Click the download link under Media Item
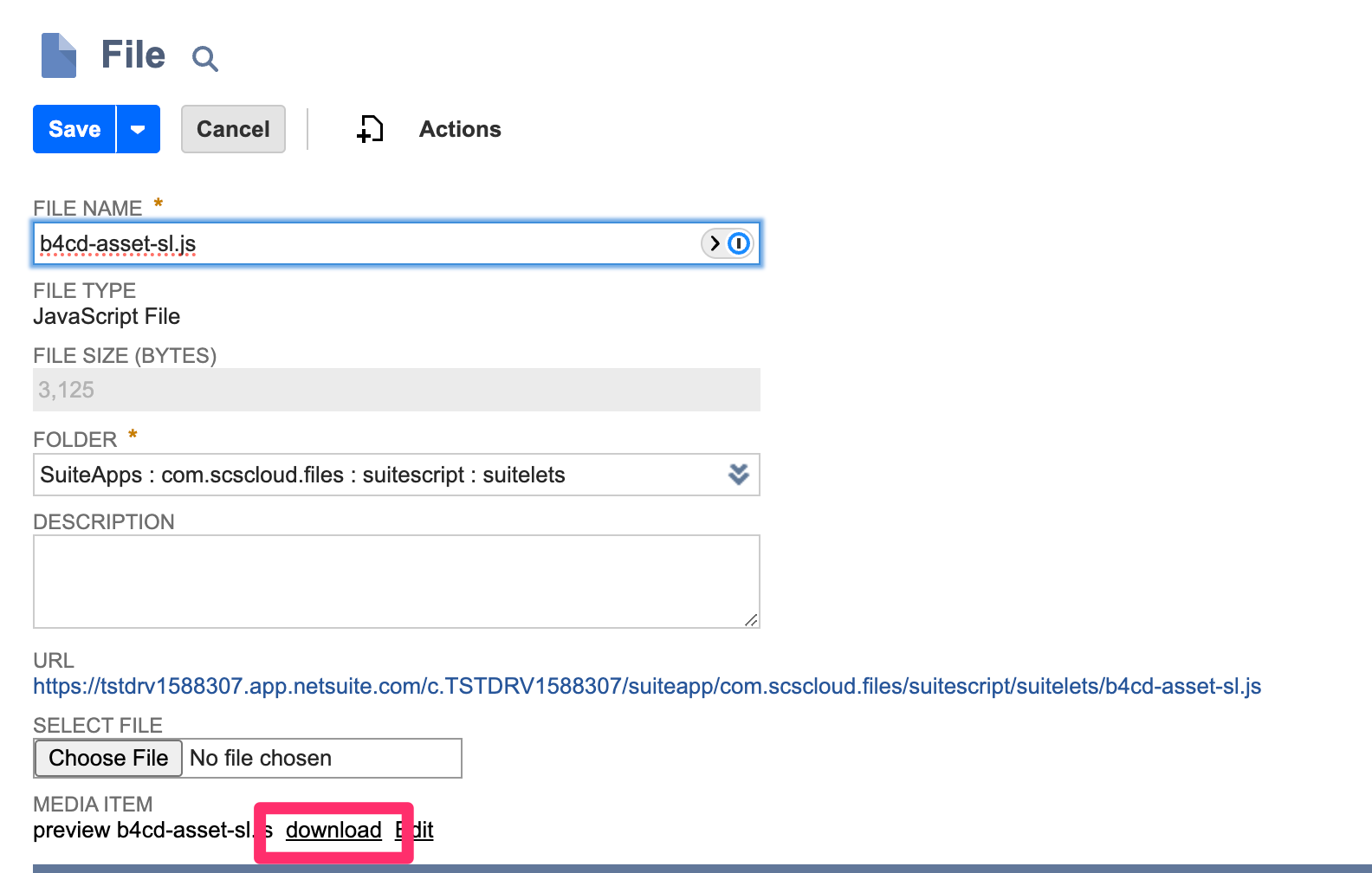This screenshot has width=1372, height=873. pos(333,830)
